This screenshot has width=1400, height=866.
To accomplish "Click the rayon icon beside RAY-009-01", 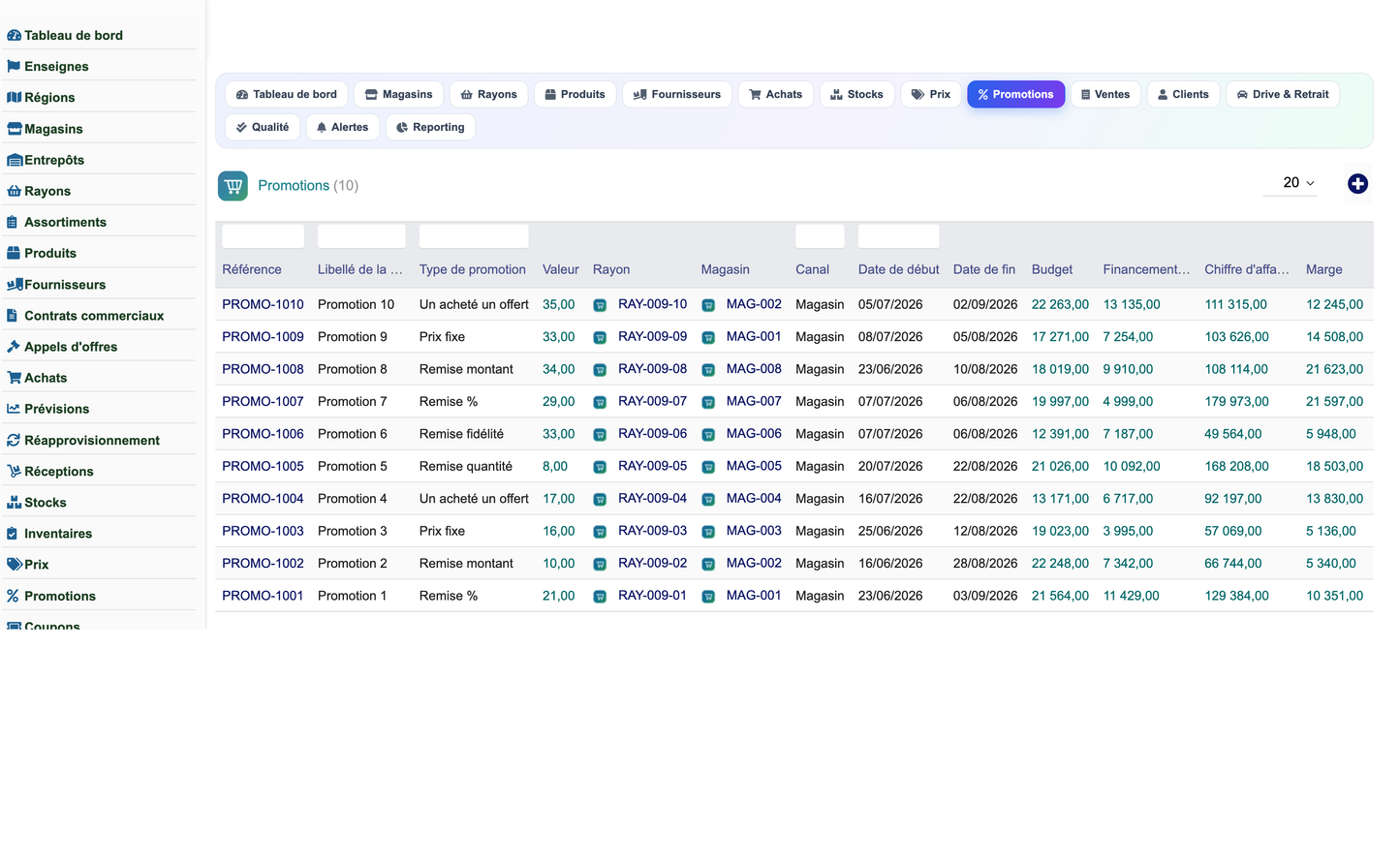I will (600, 597).
